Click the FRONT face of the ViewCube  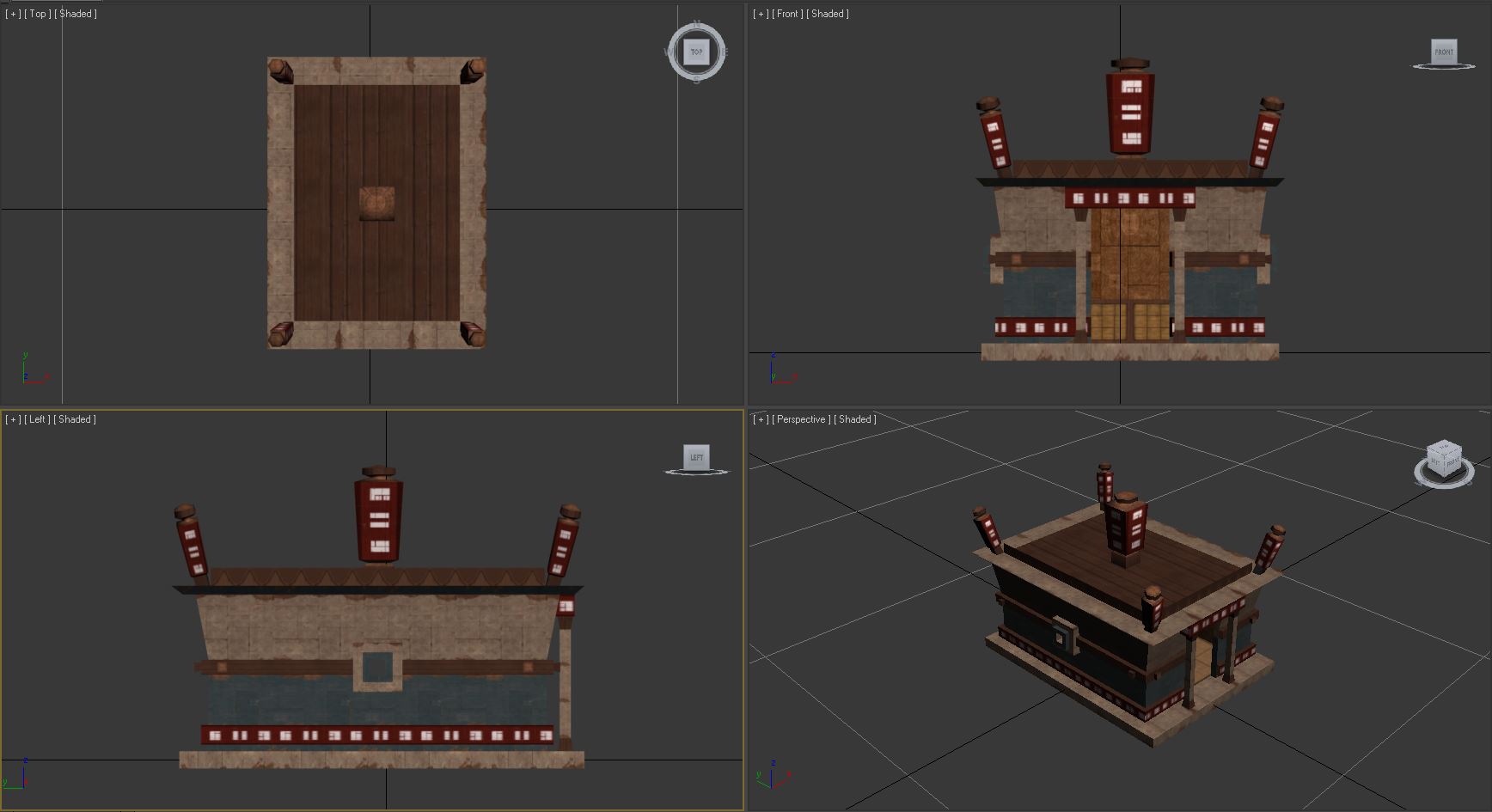pyautogui.click(x=1444, y=51)
